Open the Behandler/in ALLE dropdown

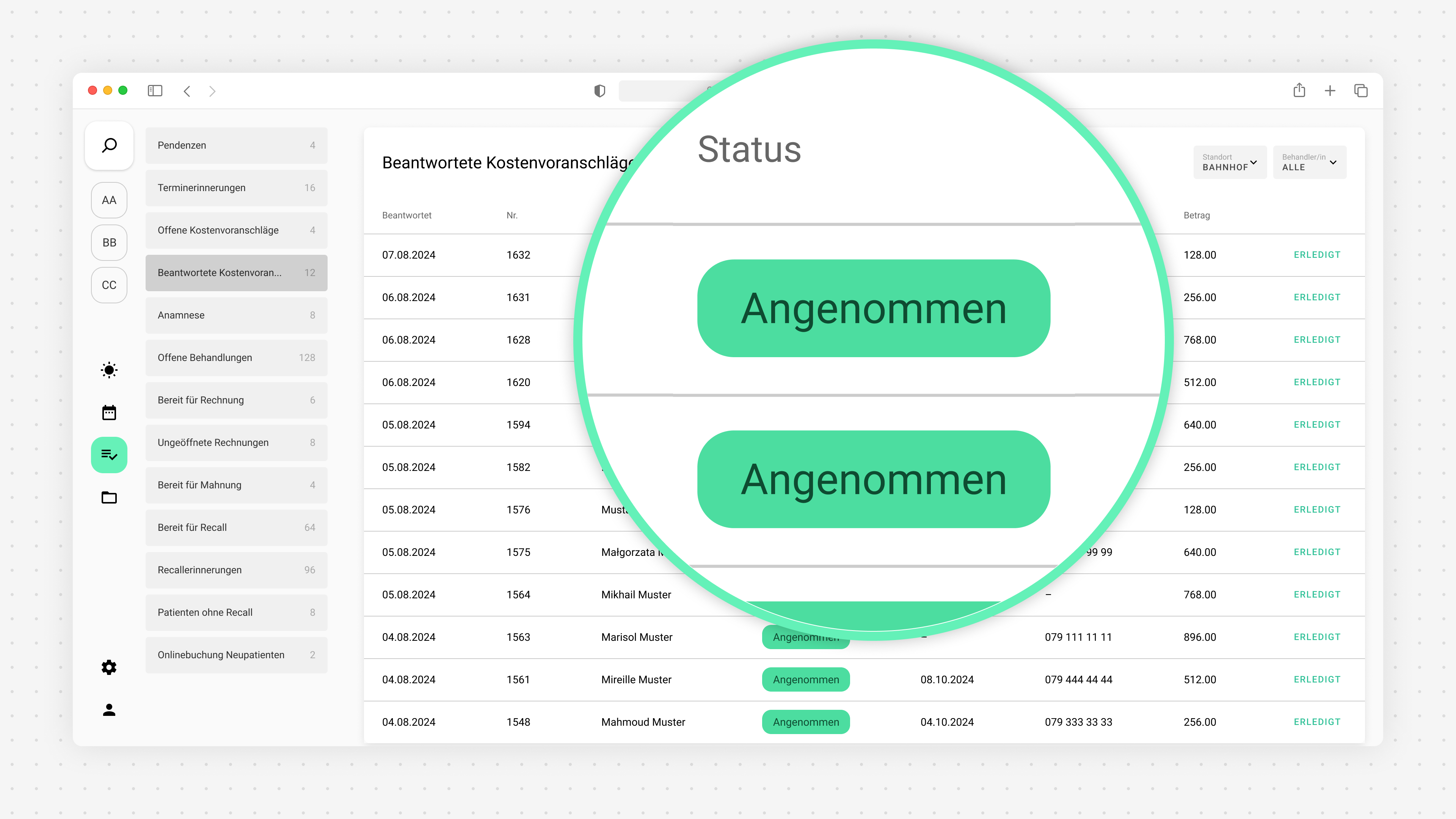coord(1309,162)
